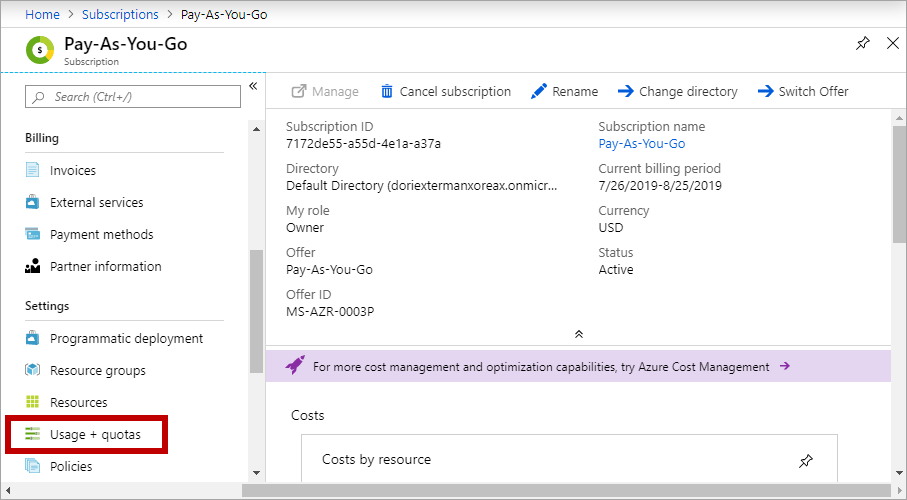Open Resources menu item
Image resolution: width=907 pixels, height=500 pixels.
(x=79, y=402)
